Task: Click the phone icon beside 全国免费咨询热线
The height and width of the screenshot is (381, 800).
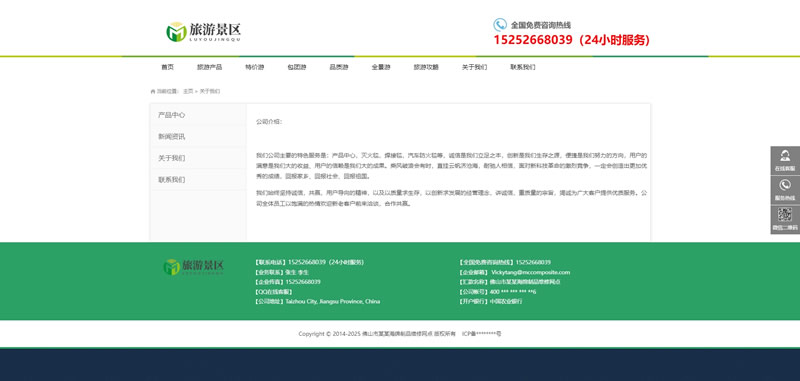Action: tap(500, 24)
